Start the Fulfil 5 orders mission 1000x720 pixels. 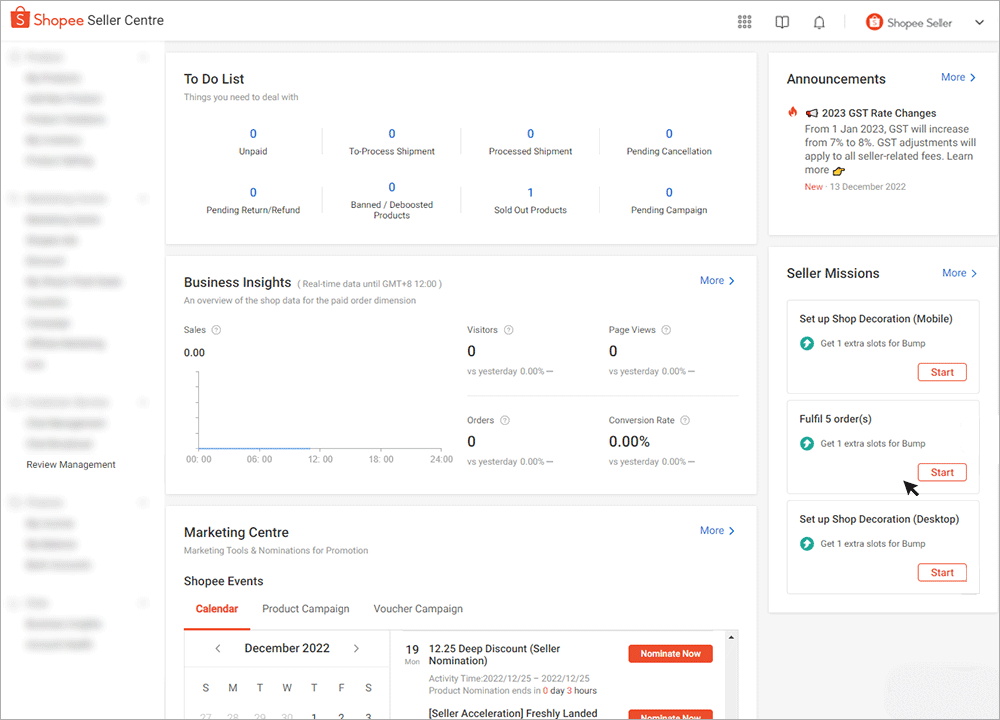941,472
